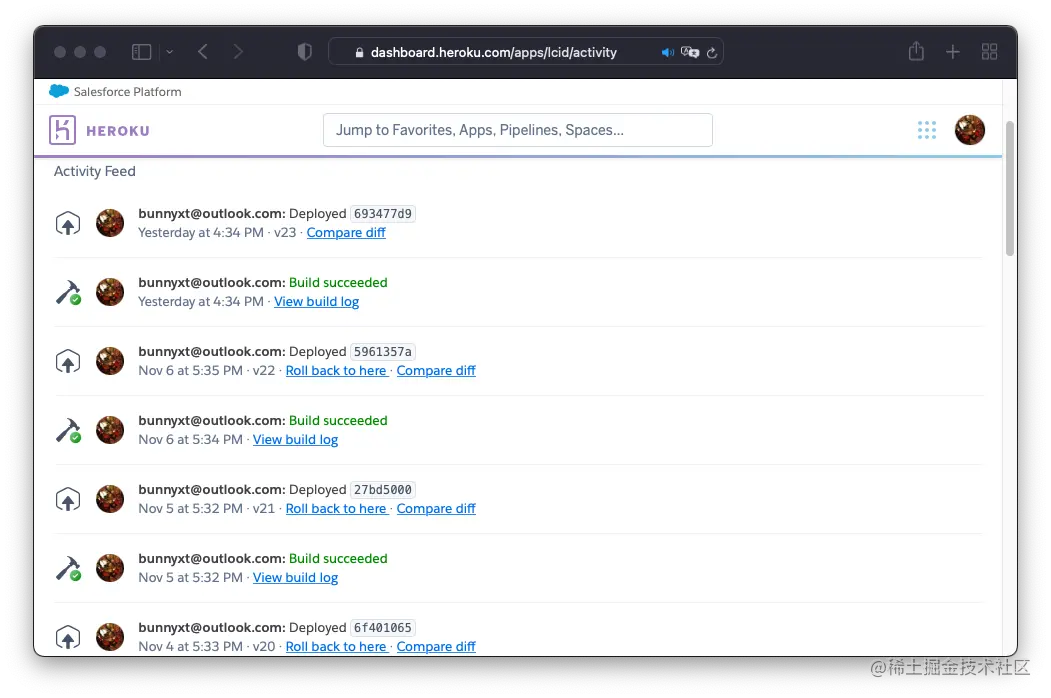Open the sidebar options chevron dropdown
The image size is (1051, 698).
pos(170,51)
